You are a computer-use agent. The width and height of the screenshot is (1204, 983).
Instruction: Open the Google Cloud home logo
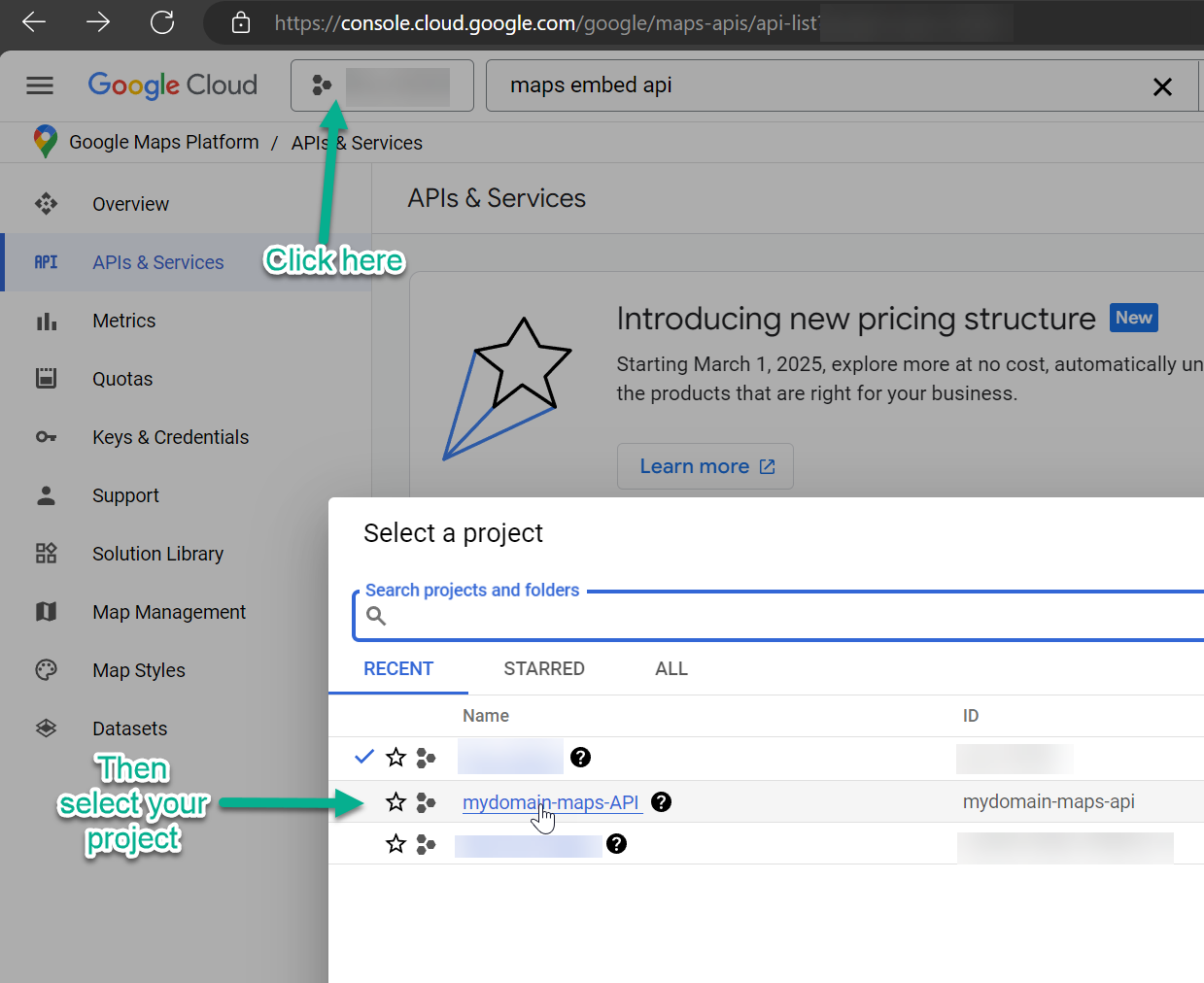pos(173,85)
